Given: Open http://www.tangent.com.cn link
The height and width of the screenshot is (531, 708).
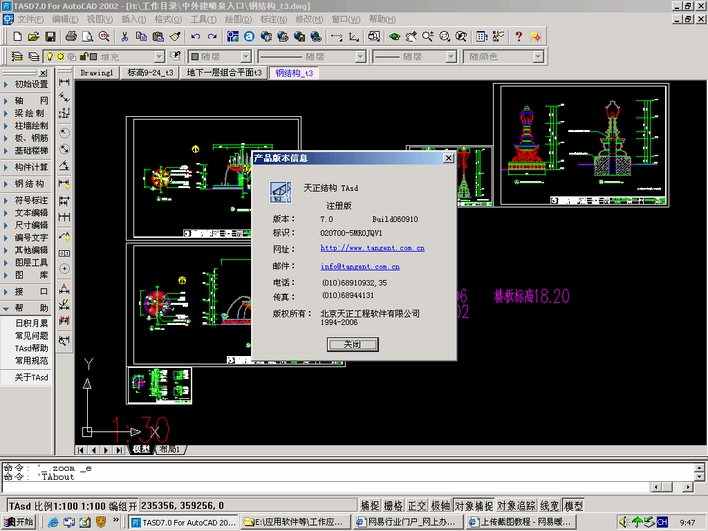Looking at the screenshot, I should click(373, 248).
